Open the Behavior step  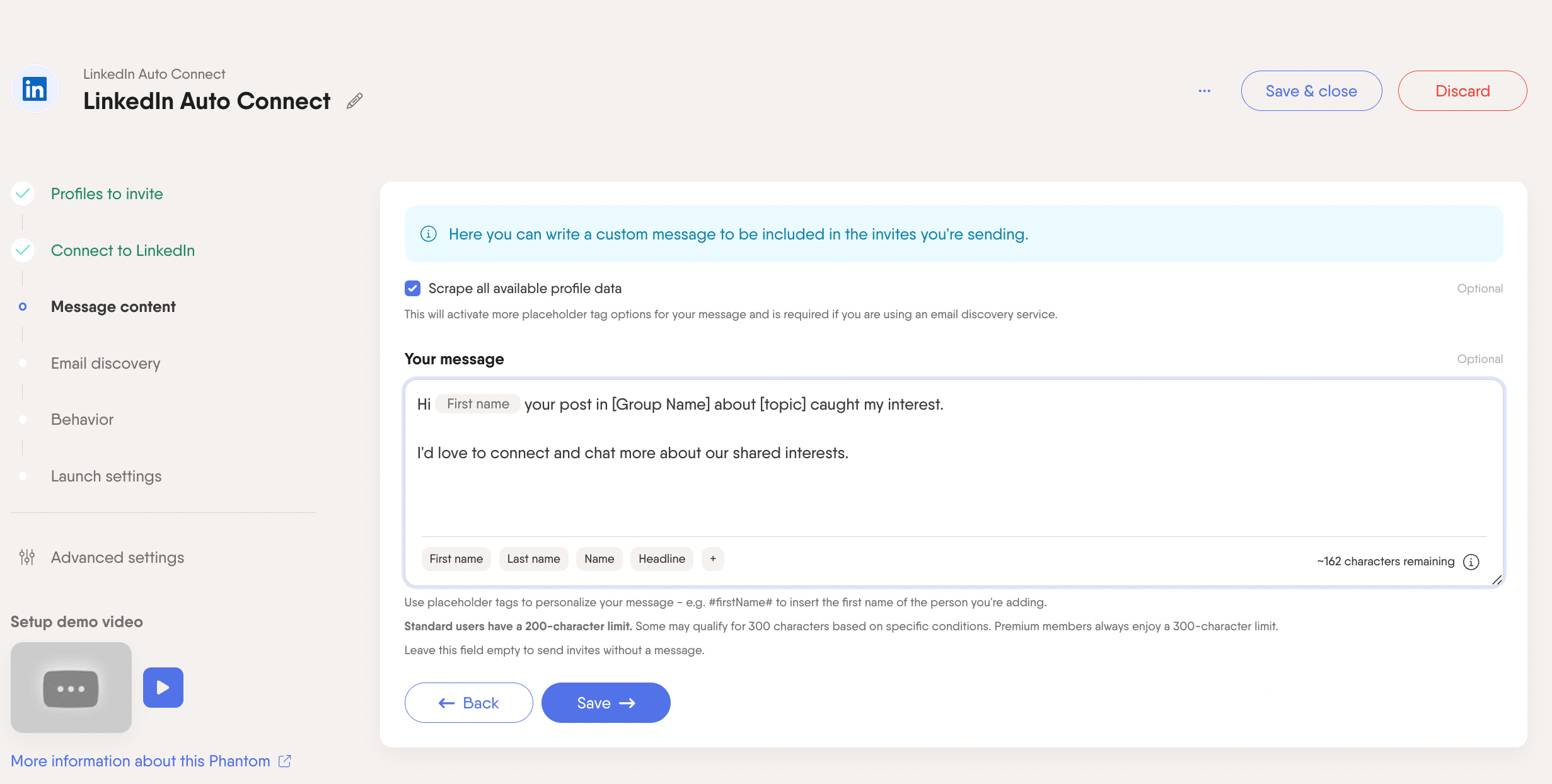[x=82, y=419]
